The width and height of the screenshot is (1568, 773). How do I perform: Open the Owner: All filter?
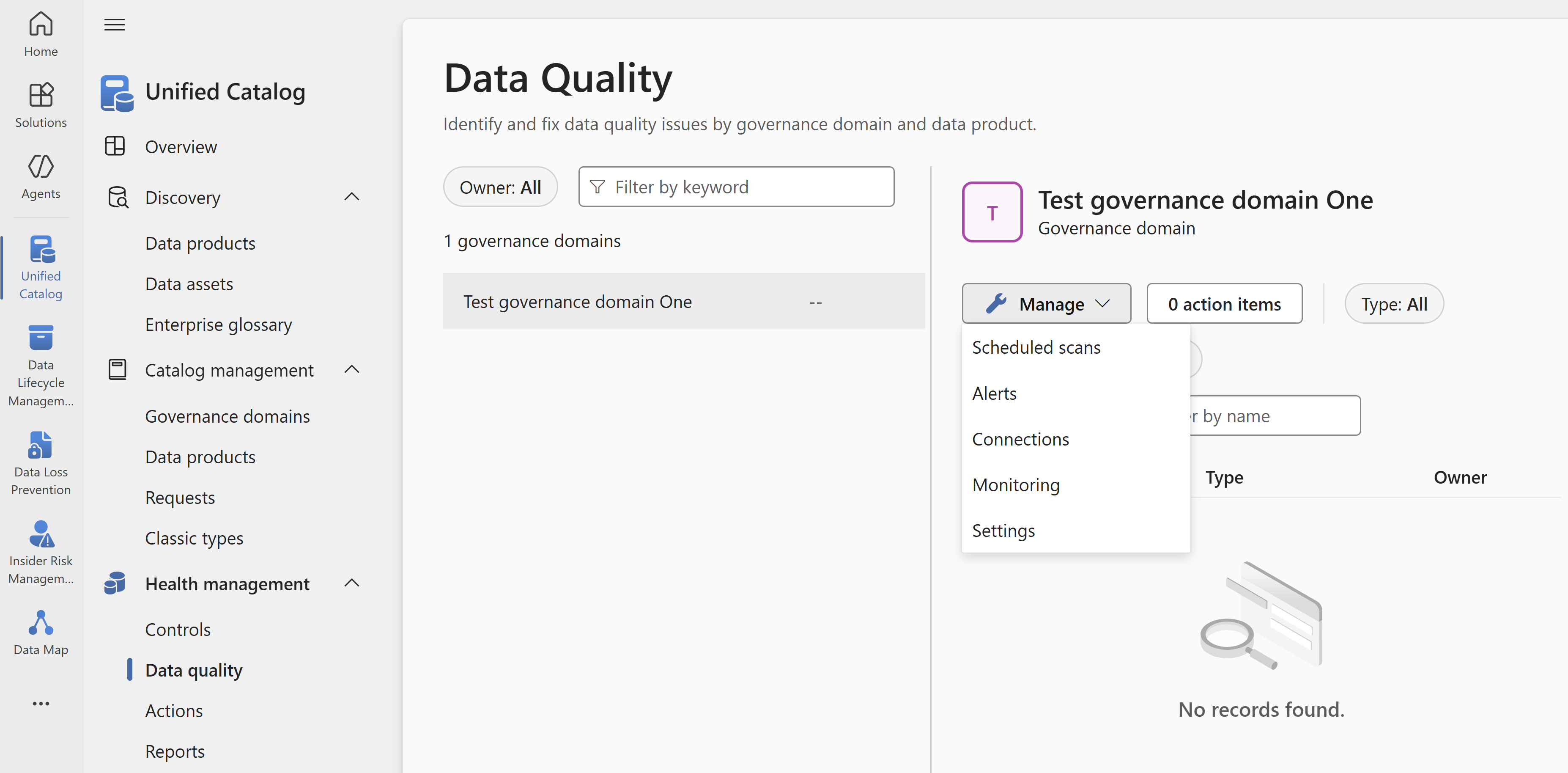pos(500,187)
